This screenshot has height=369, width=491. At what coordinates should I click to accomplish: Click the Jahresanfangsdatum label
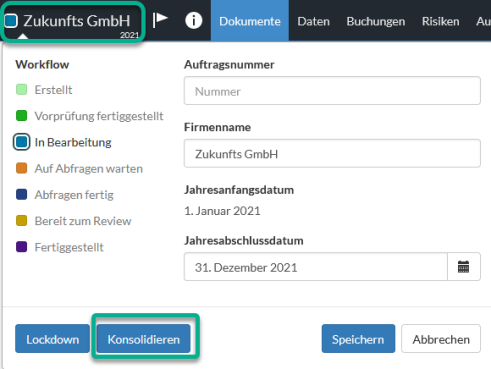[239, 190]
